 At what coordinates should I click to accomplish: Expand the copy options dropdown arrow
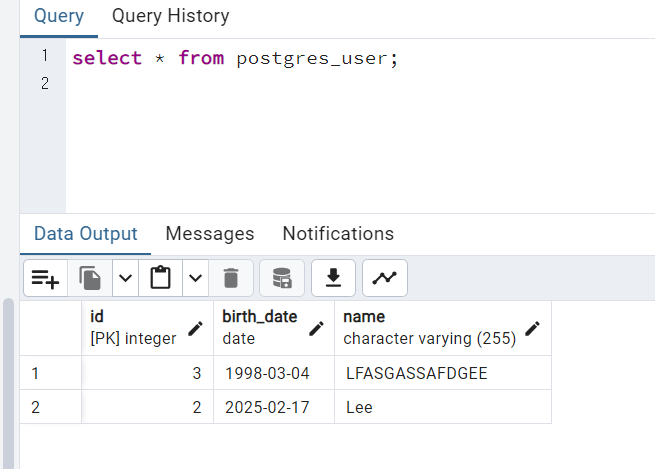(x=125, y=278)
